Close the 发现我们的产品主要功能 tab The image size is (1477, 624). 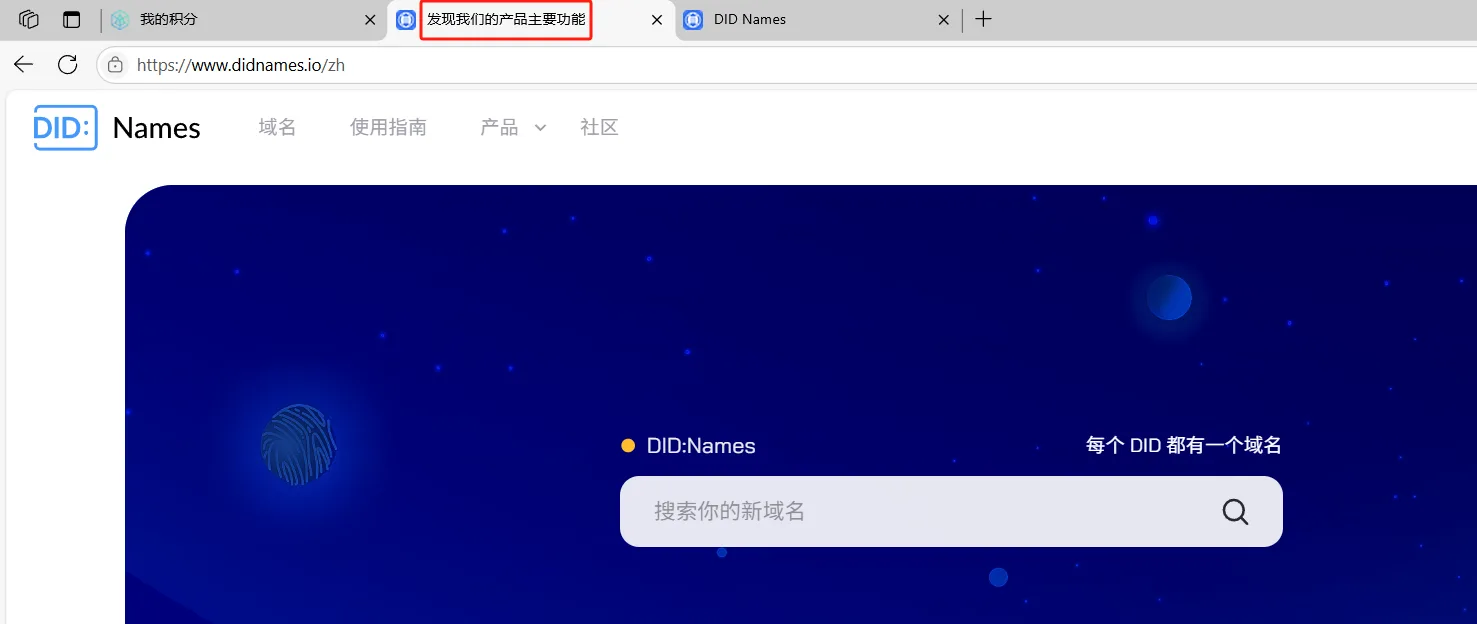(x=657, y=19)
